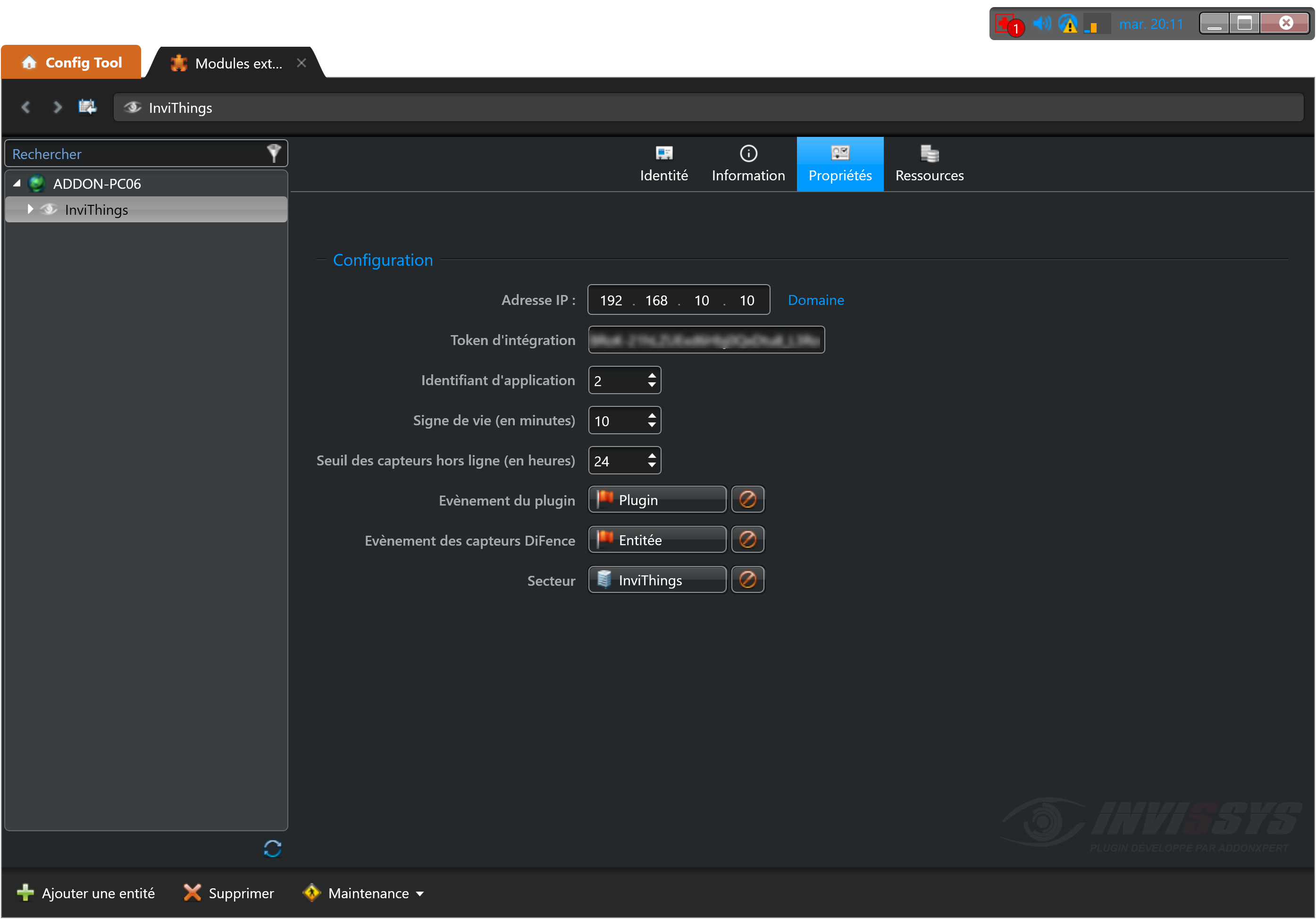Decrease Signe de vie minutes value
Image resolution: width=1316 pixels, height=919 pixels.
click(x=652, y=425)
